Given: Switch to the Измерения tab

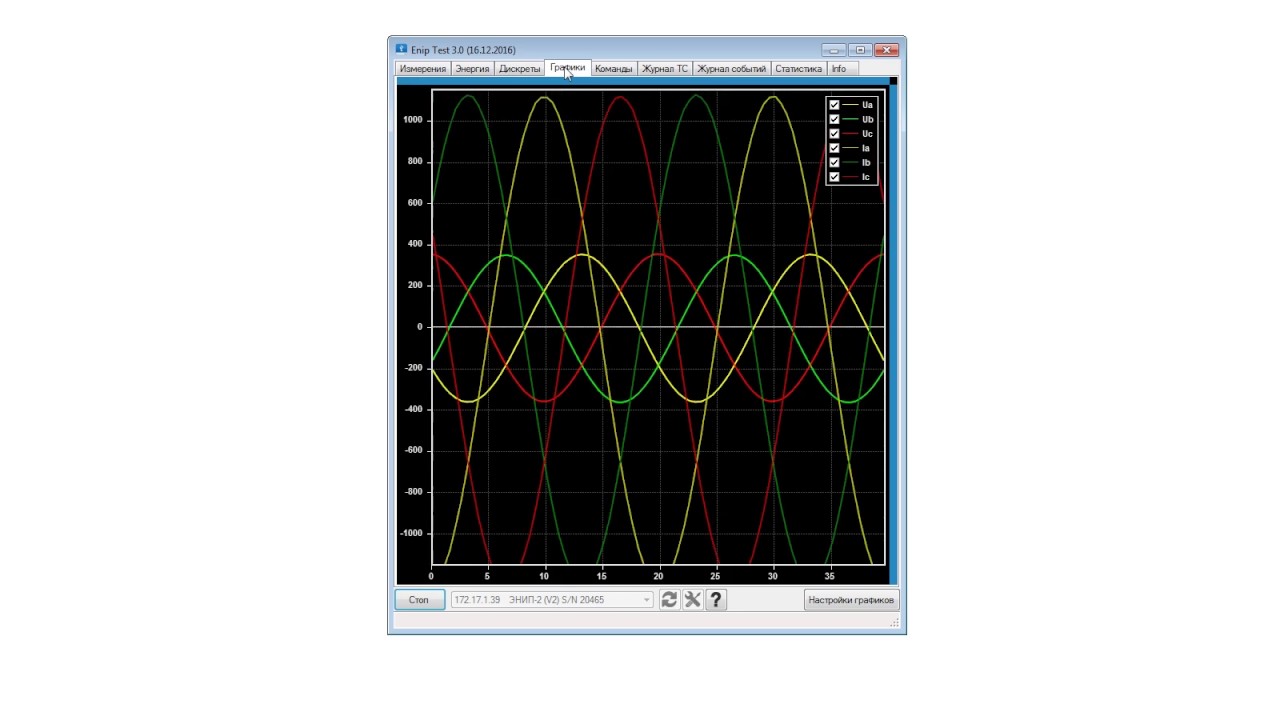Looking at the screenshot, I should point(423,69).
